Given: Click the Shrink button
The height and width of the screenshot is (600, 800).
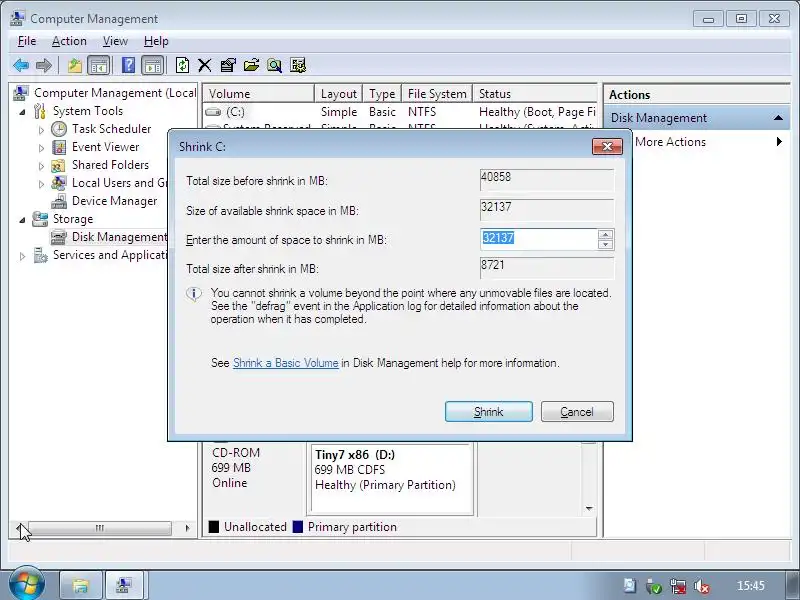Looking at the screenshot, I should 488,411.
